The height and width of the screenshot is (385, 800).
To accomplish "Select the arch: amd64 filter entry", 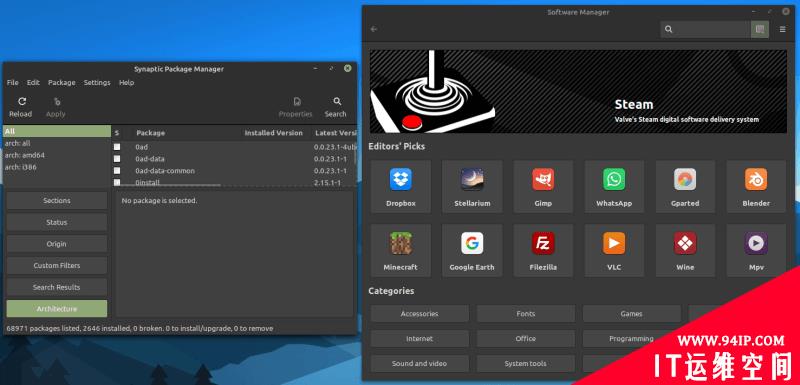I will click(x=57, y=155).
